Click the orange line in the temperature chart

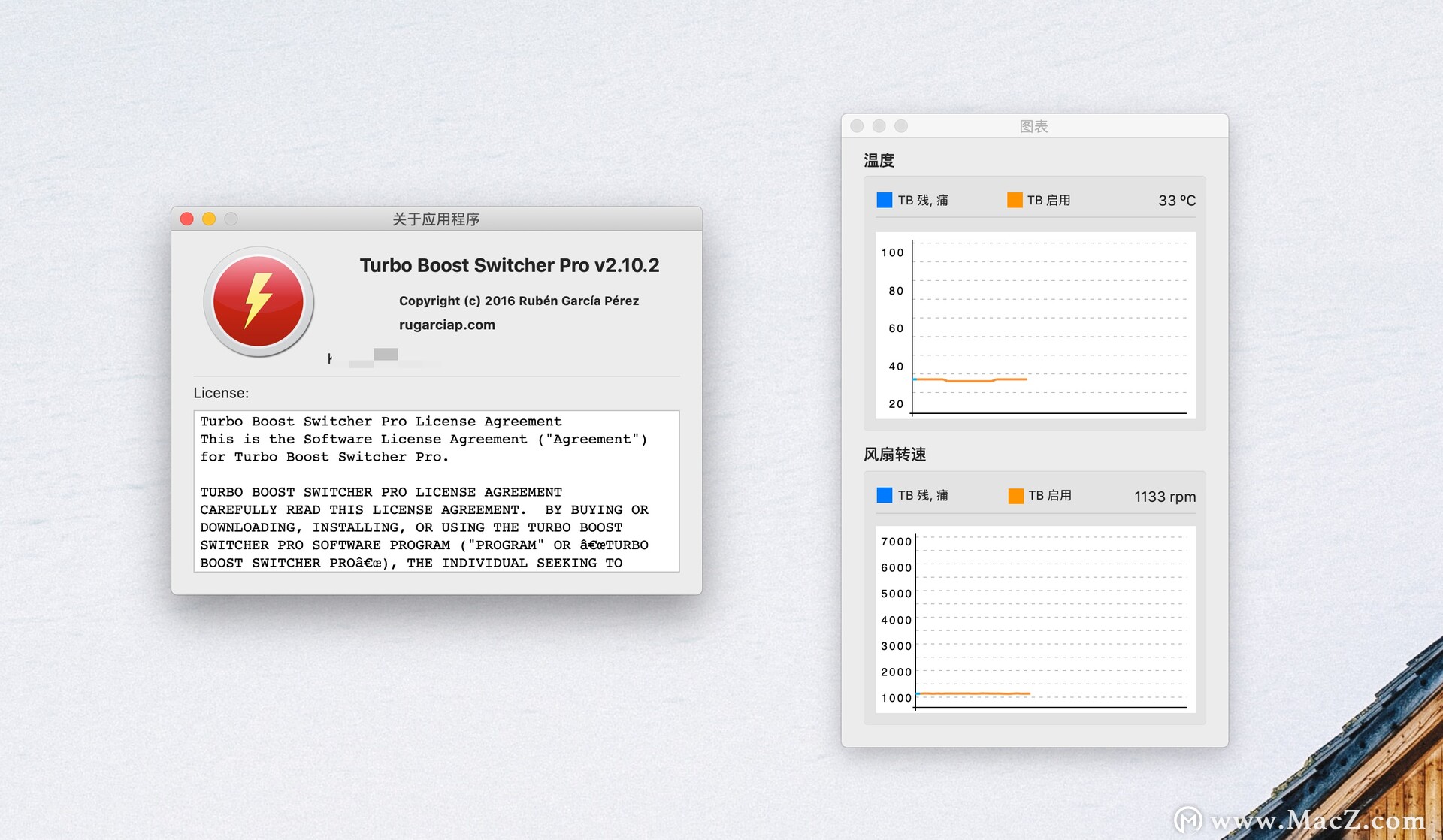[x=970, y=380]
